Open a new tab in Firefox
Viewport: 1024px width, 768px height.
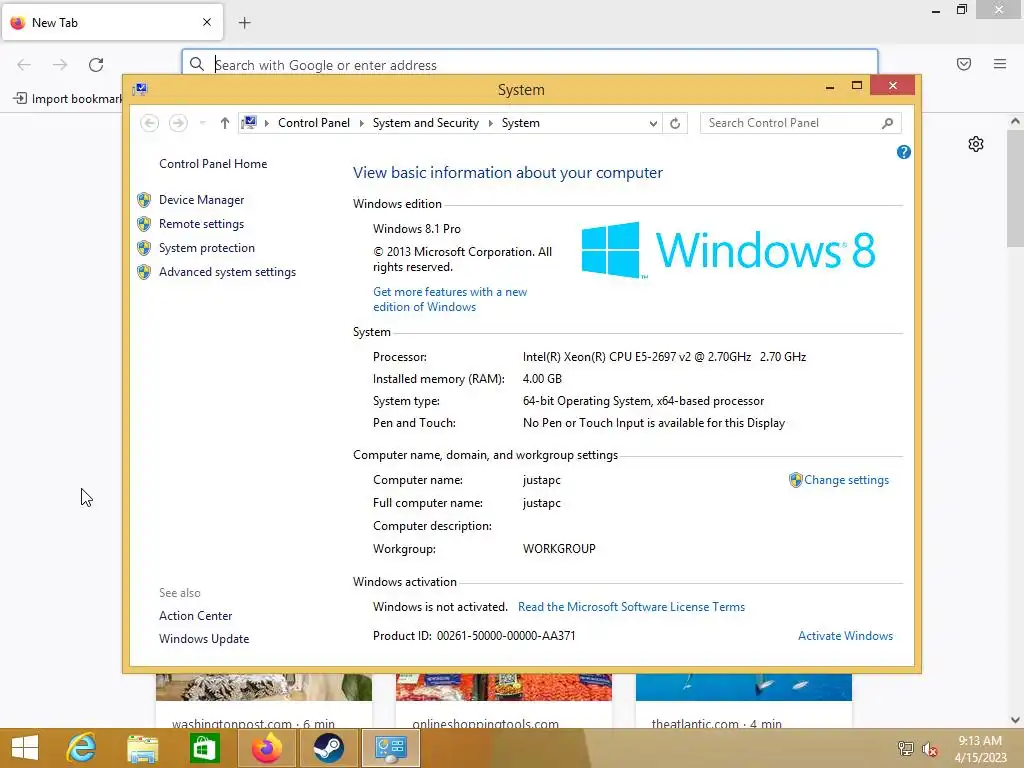[x=244, y=23]
